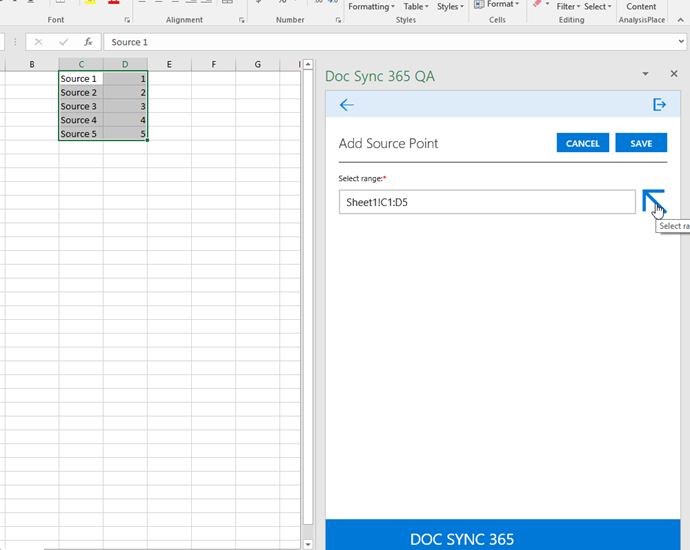Image resolution: width=690 pixels, height=550 pixels.
Task: Click the SAVE button
Action: [x=641, y=143]
